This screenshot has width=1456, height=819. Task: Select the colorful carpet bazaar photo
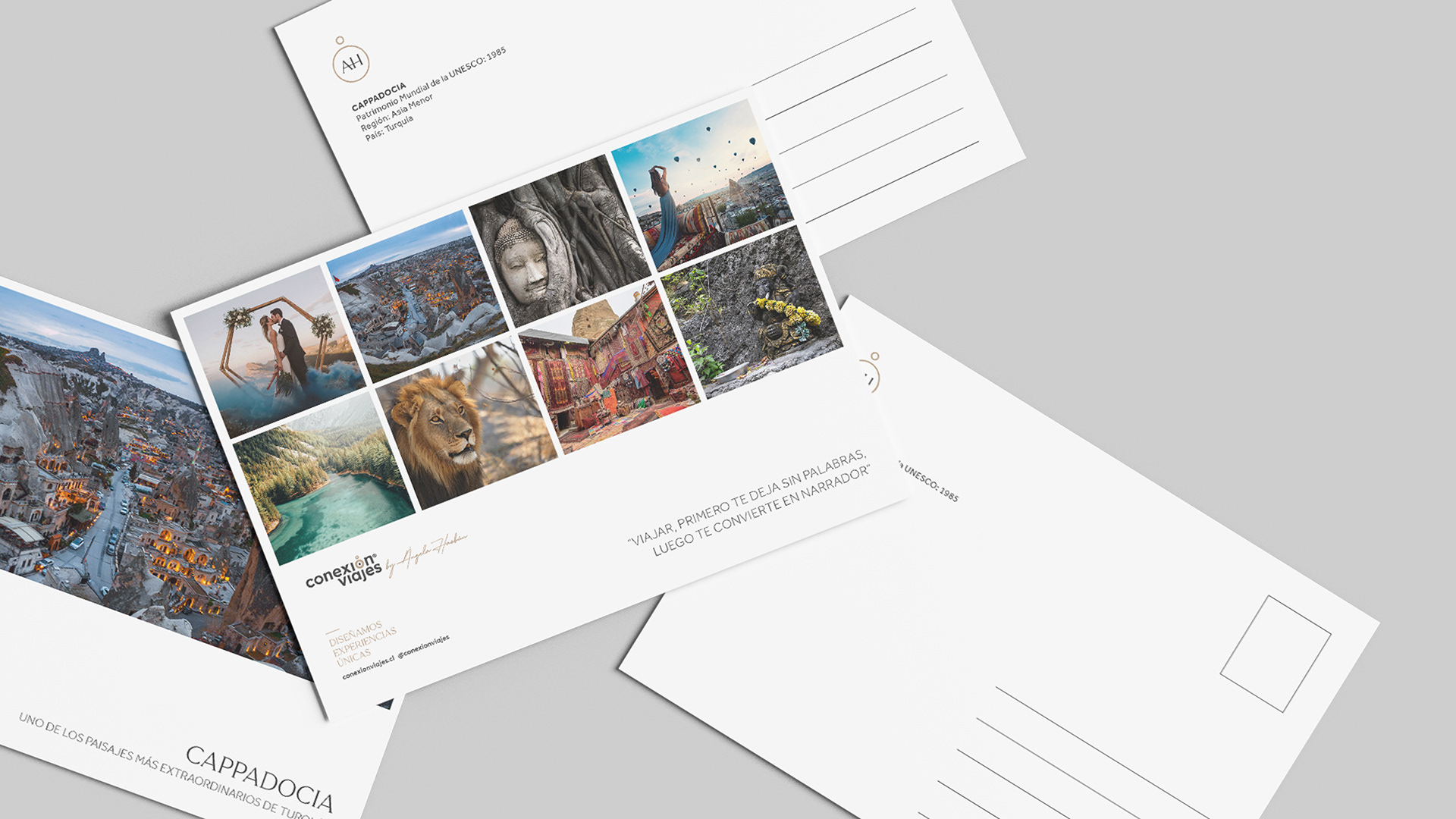point(610,369)
